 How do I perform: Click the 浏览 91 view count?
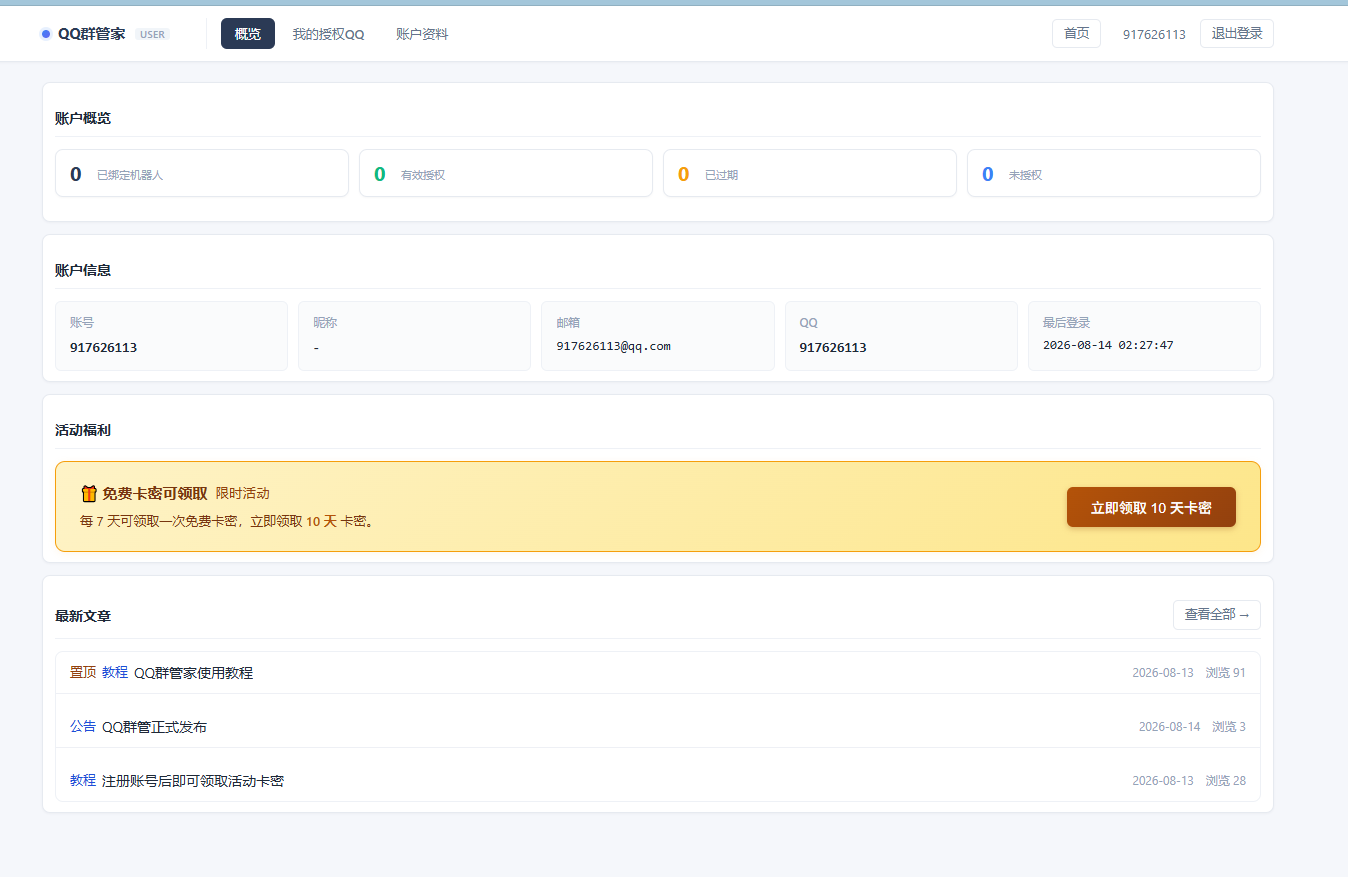point(1226,673)
